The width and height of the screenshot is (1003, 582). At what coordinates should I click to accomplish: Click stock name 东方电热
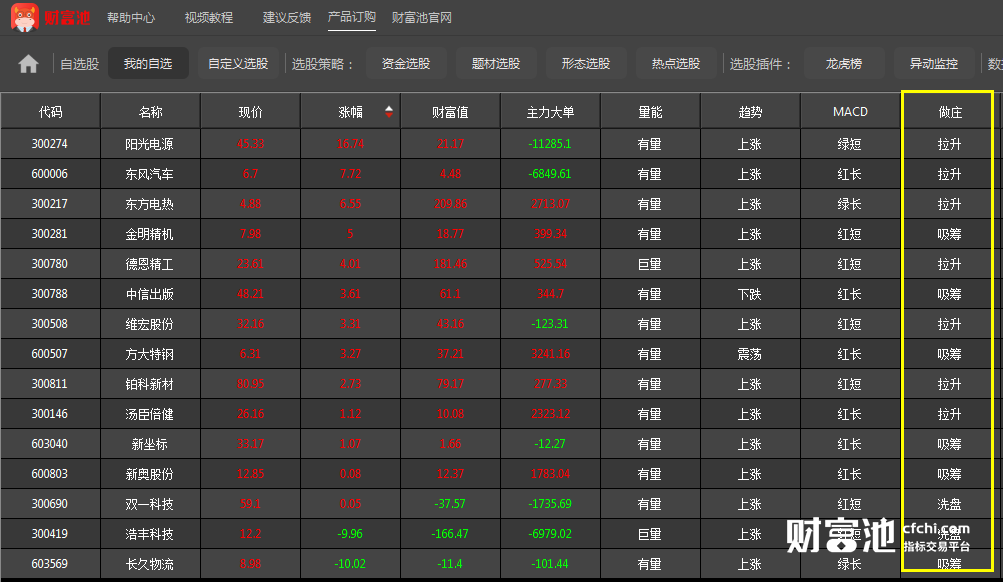pos(149,204)
